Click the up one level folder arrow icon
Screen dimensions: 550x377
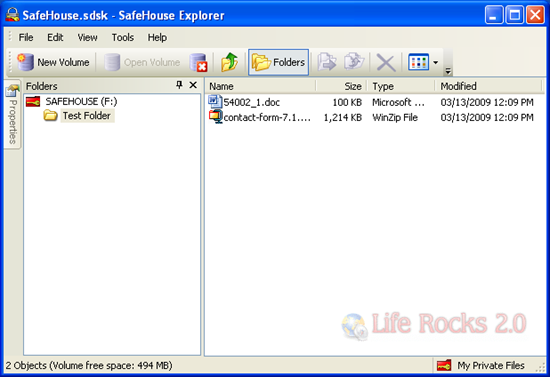point(229,62)
